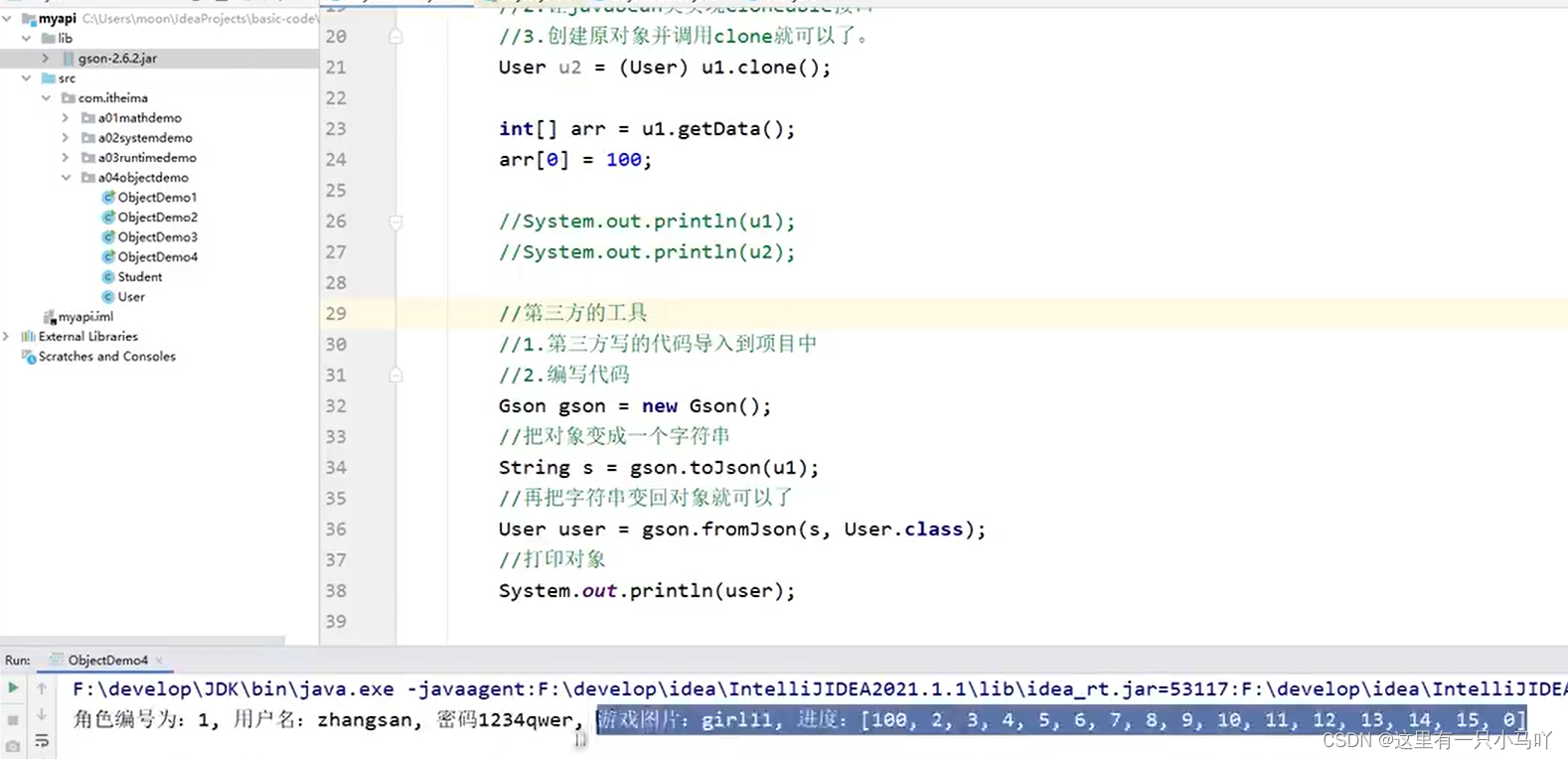Click line number 36 in gutter
The height and width of the screenshot is (759, 1568).
[336, 529]
